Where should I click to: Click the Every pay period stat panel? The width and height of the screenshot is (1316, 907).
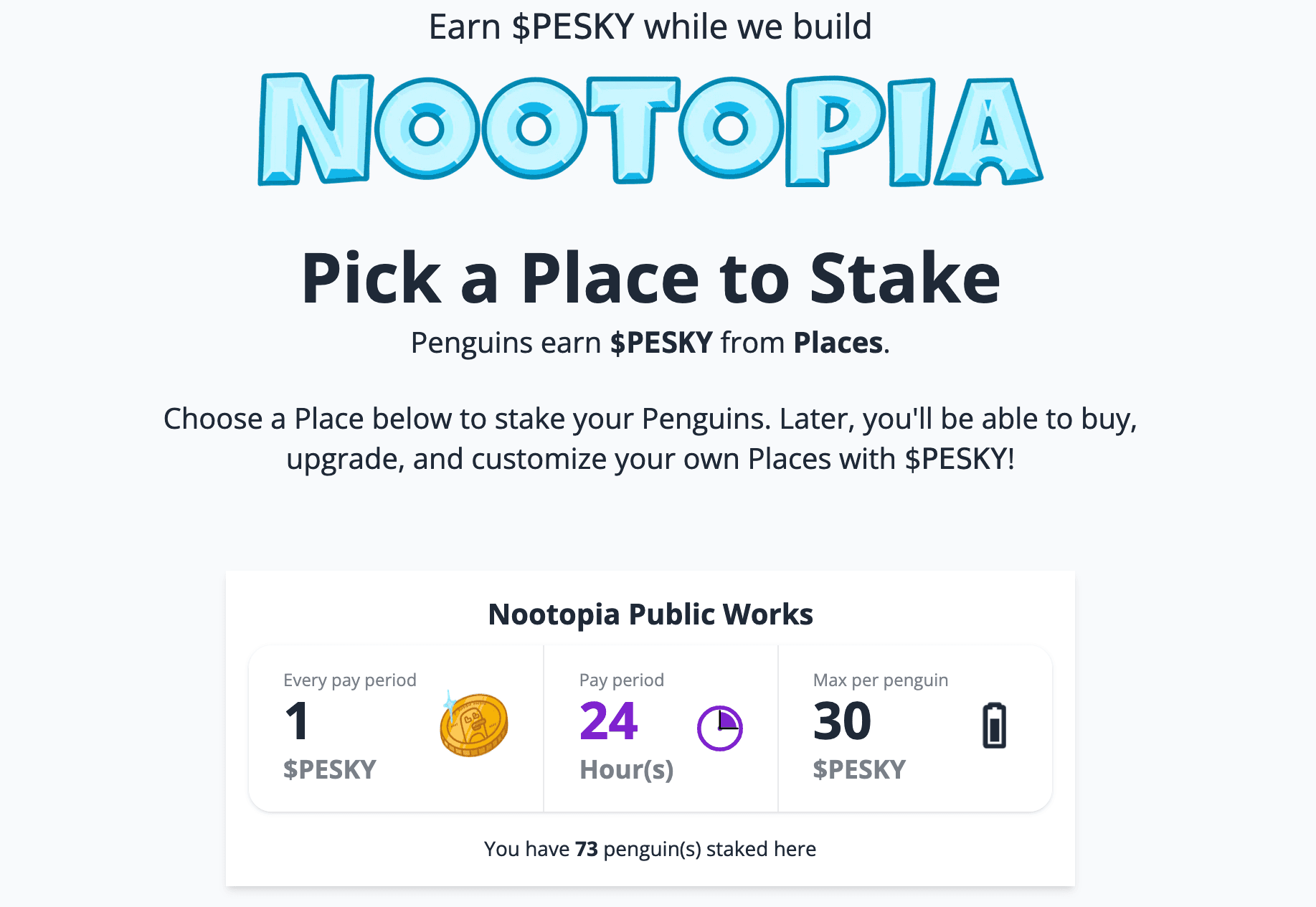[x=396, y=728]
